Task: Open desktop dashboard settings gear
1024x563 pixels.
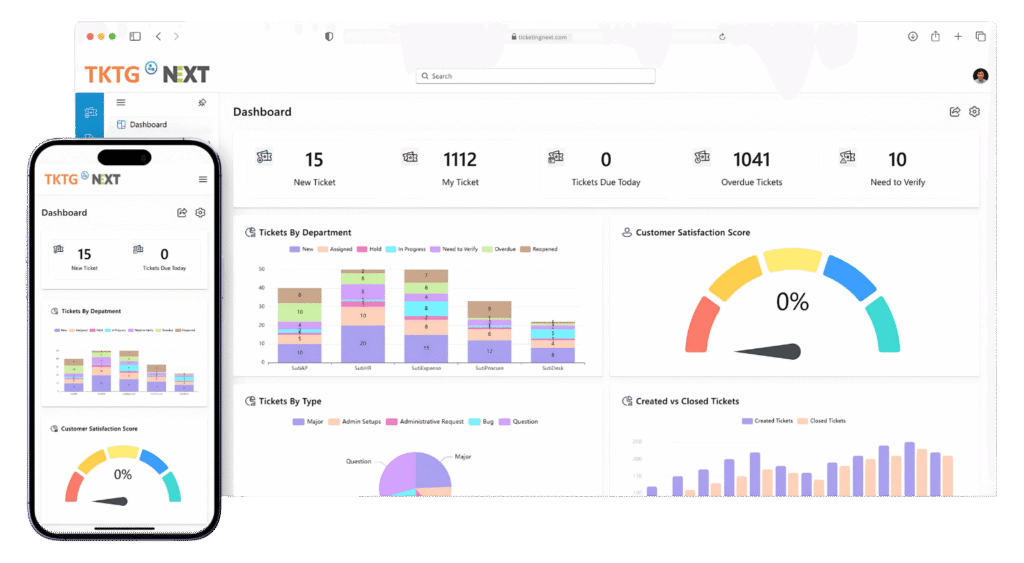Action: point(975,112)
